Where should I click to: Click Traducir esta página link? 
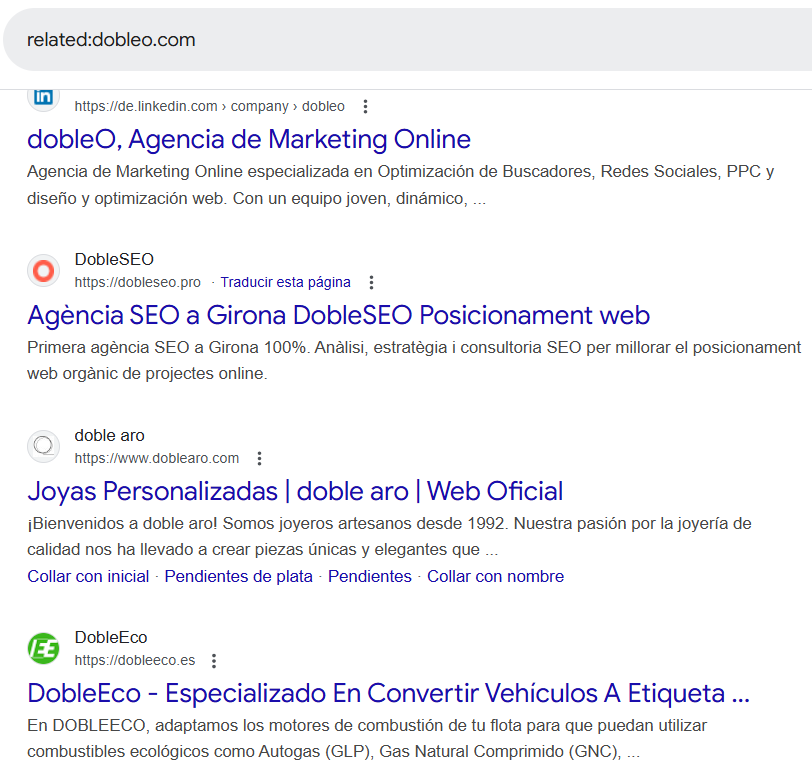(x=285, y=282)
